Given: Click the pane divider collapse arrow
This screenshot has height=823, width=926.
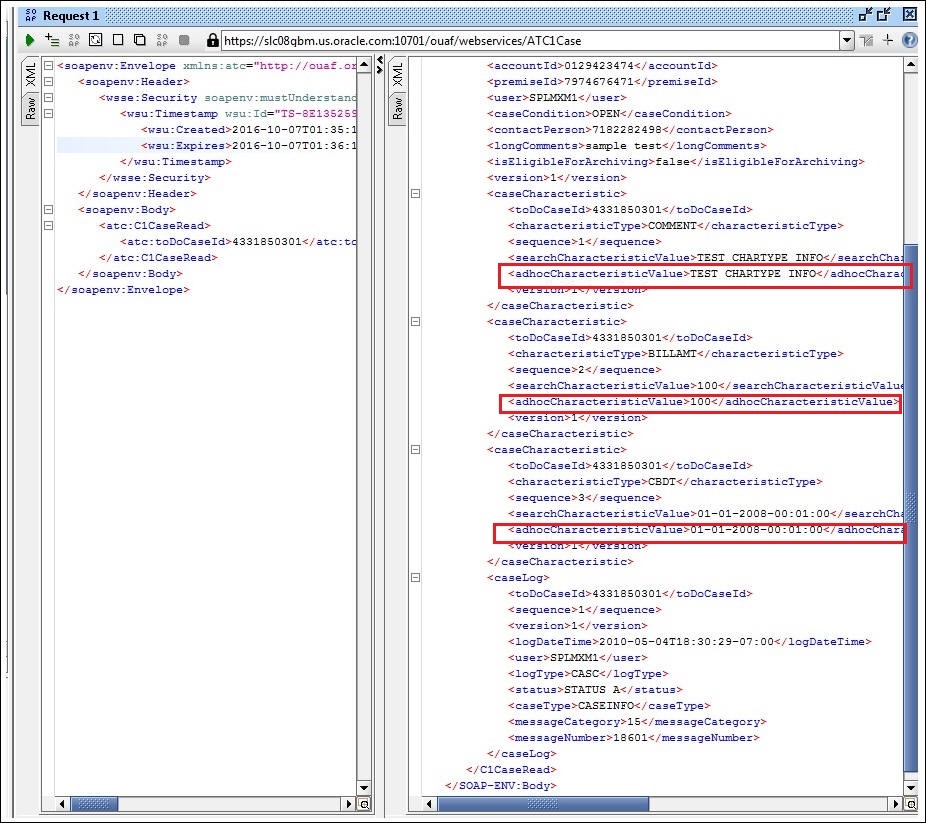Looking at the screenshot, I should pyautogui.click(x=378, y=61).
